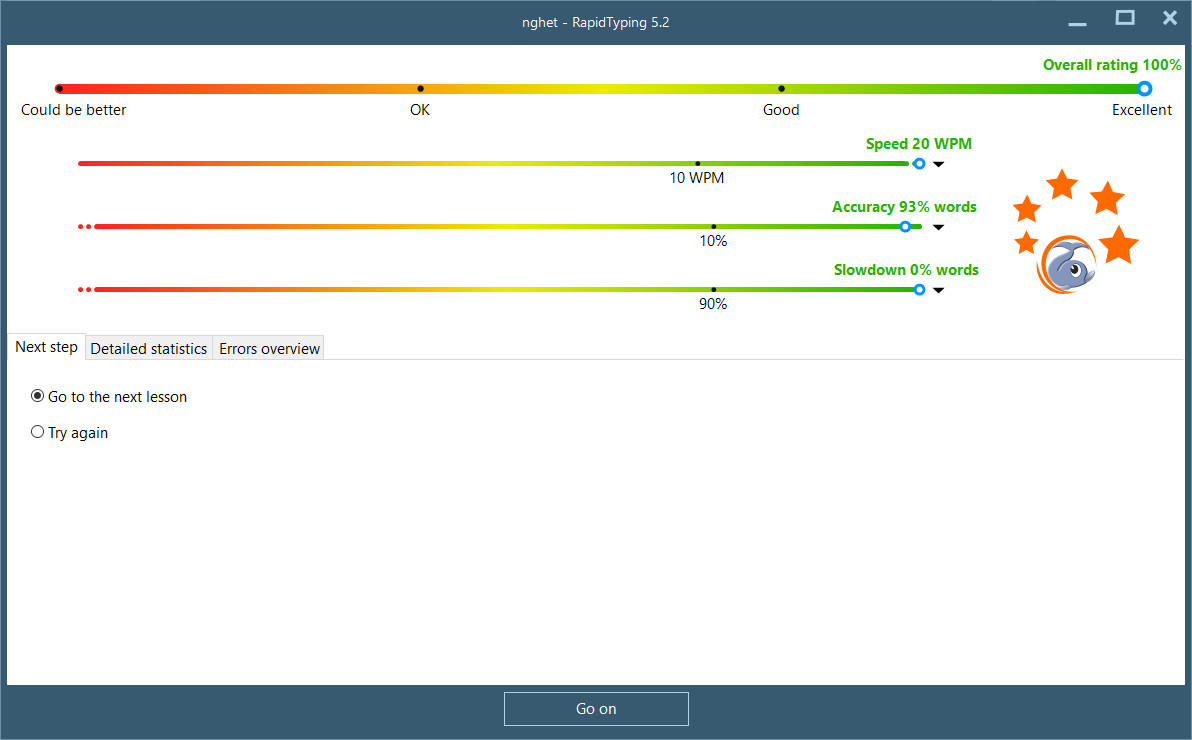The width and height of the screenshot is (1192, 740).
Task: Click the dolphin mascot logo
Action: click(x=1069, y=265)
